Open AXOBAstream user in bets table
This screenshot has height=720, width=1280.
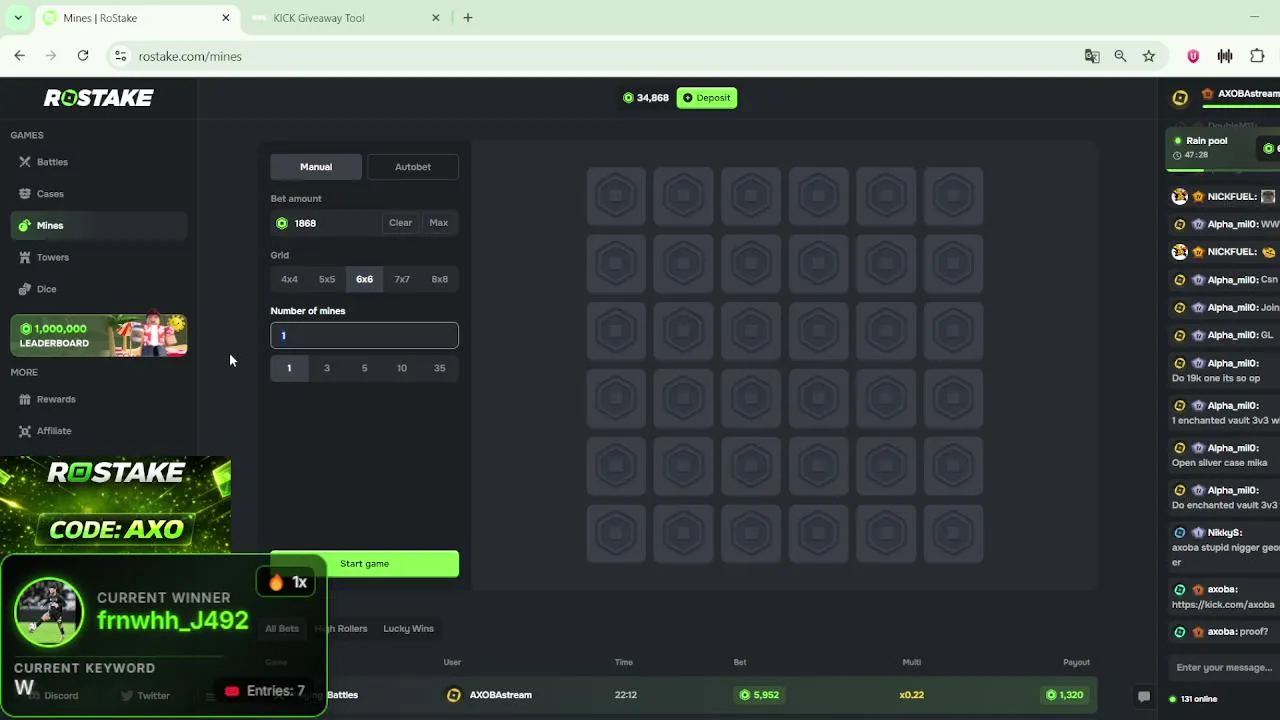pos(490,695)
